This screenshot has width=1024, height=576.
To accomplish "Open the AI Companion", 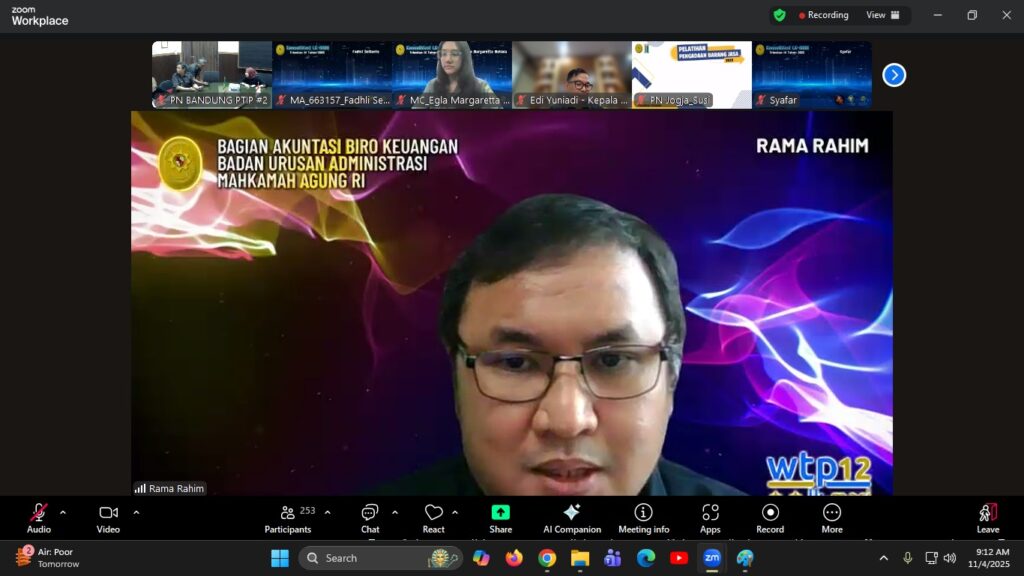I will 572,513.
